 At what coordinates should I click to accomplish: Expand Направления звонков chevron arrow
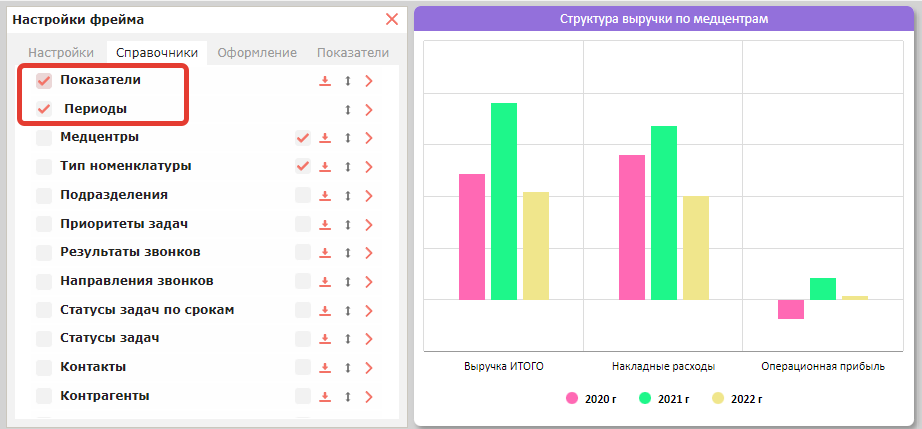(x=369, y=281)
